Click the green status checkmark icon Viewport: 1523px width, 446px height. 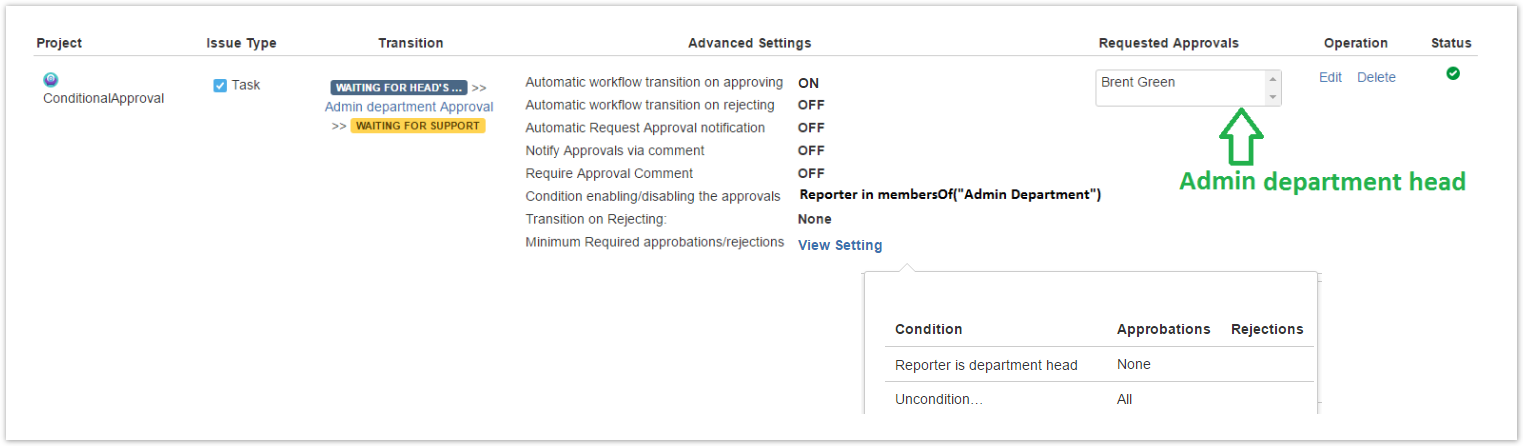(1453, 73)
